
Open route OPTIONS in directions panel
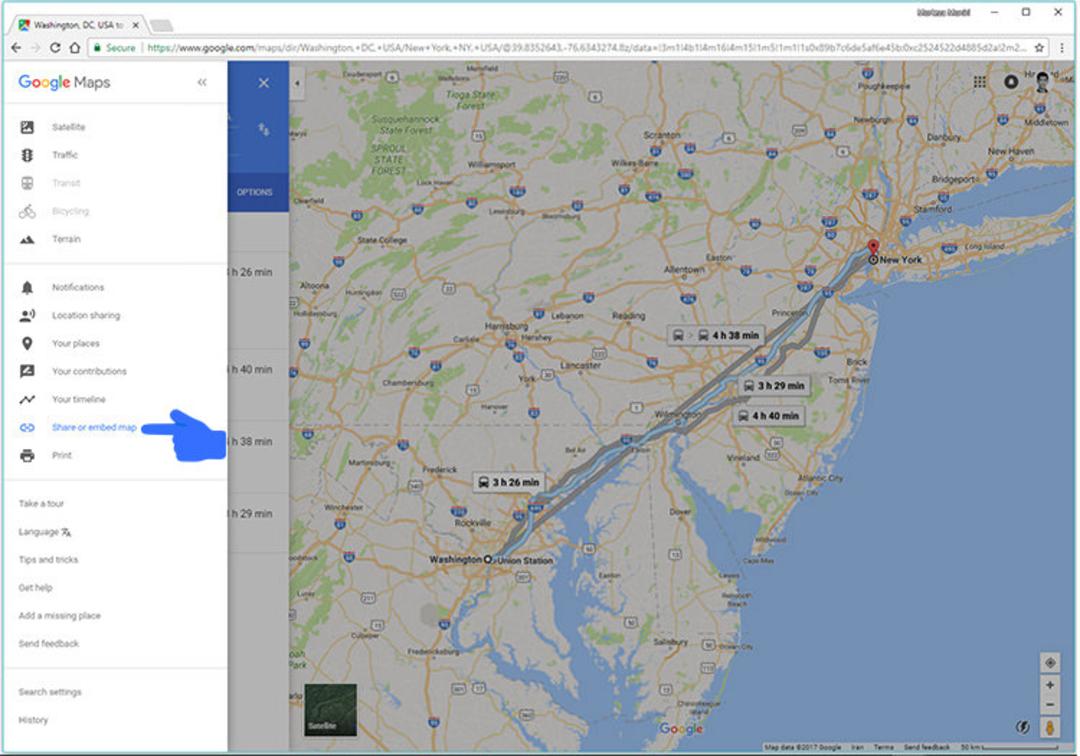point(254,192)
